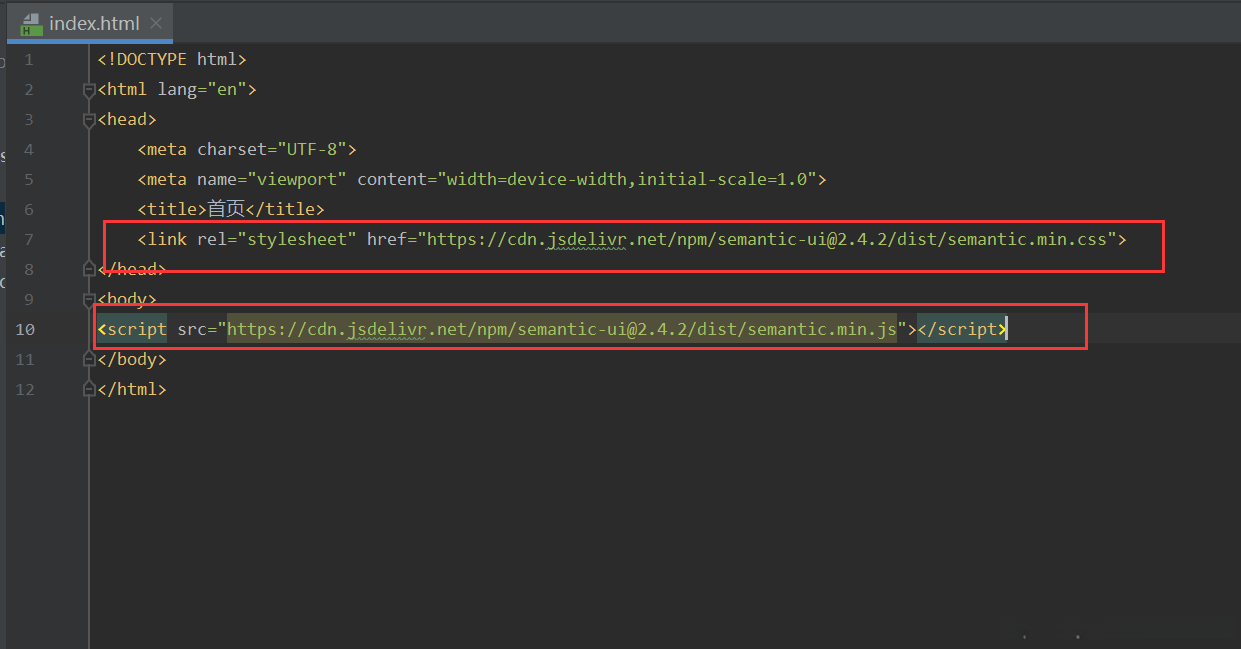Image resolution: width=1241 pixels, height=649 pixels.
Task: Click the opening script tag on line 10
Action: pos(132,330)
